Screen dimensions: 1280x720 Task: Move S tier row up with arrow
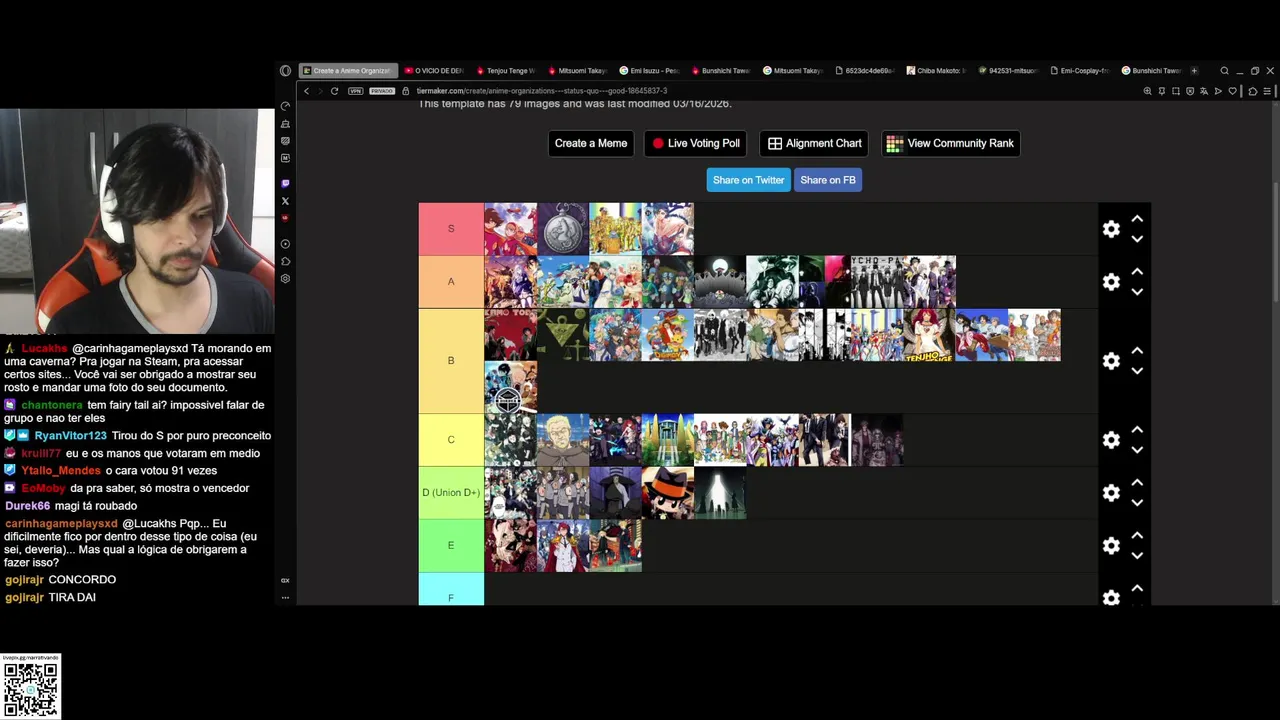[1137, 219]
